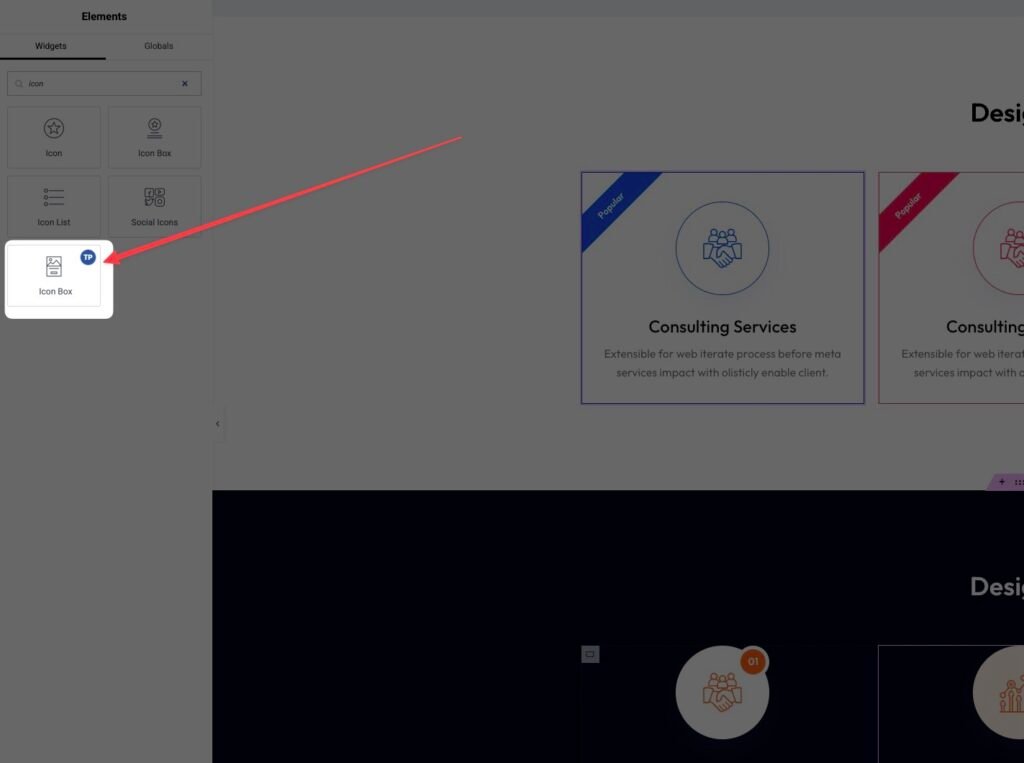The image size is (1024, 763).
Task: Clear the widget search with the X
Action: 185,84
